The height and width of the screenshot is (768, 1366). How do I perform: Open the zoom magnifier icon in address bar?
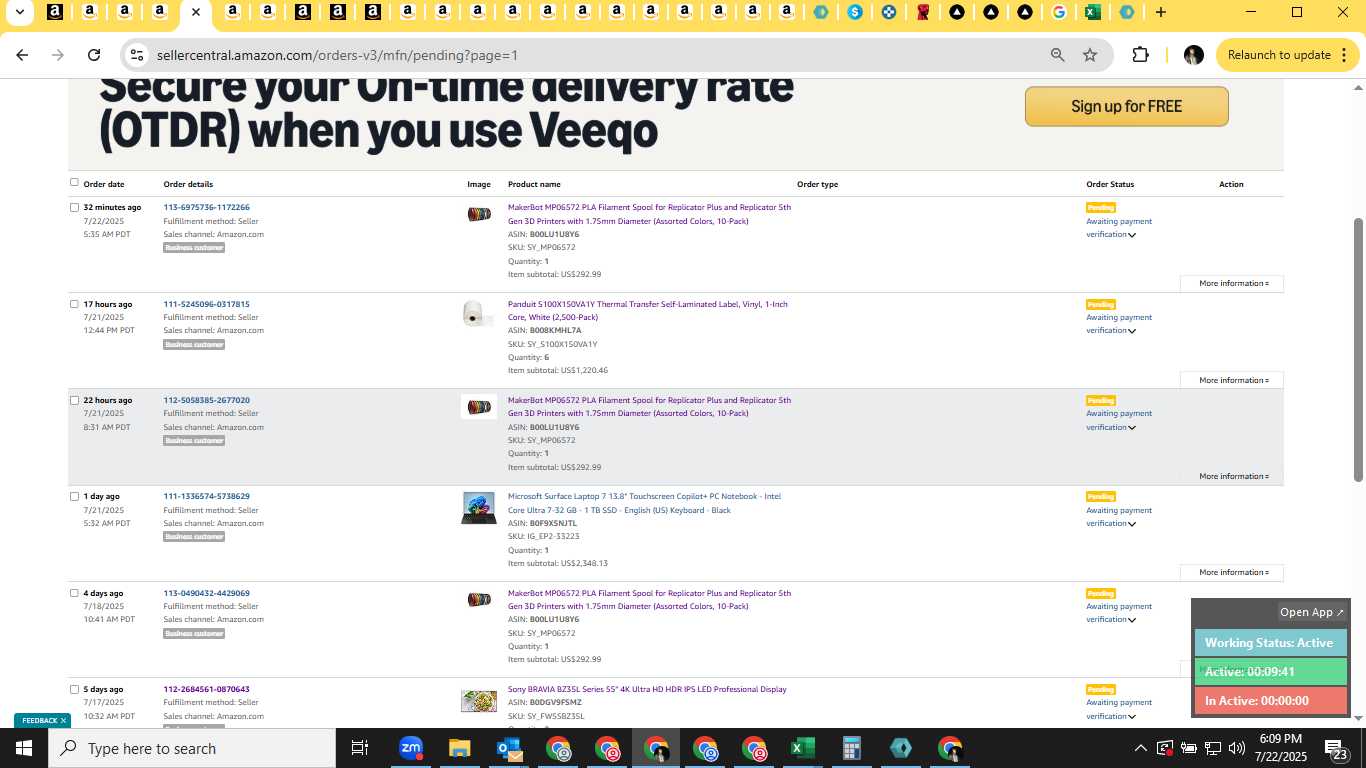coord(1057,55)
